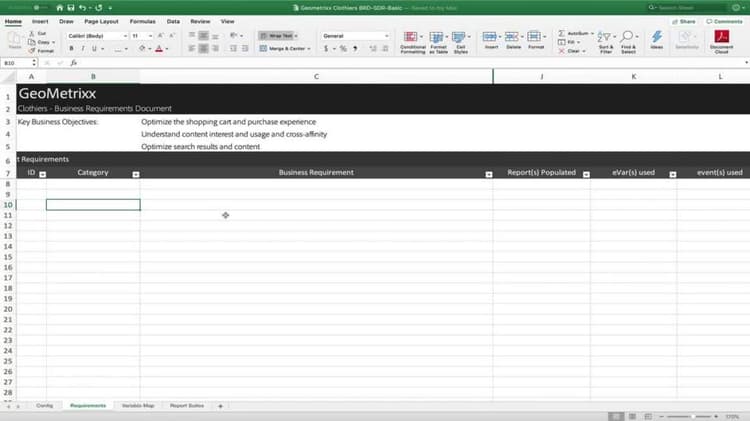This screenshot has height=421, width=750.
Task: Click the increase indent icon
Action: pyautogui.click(x=245, y=48)
